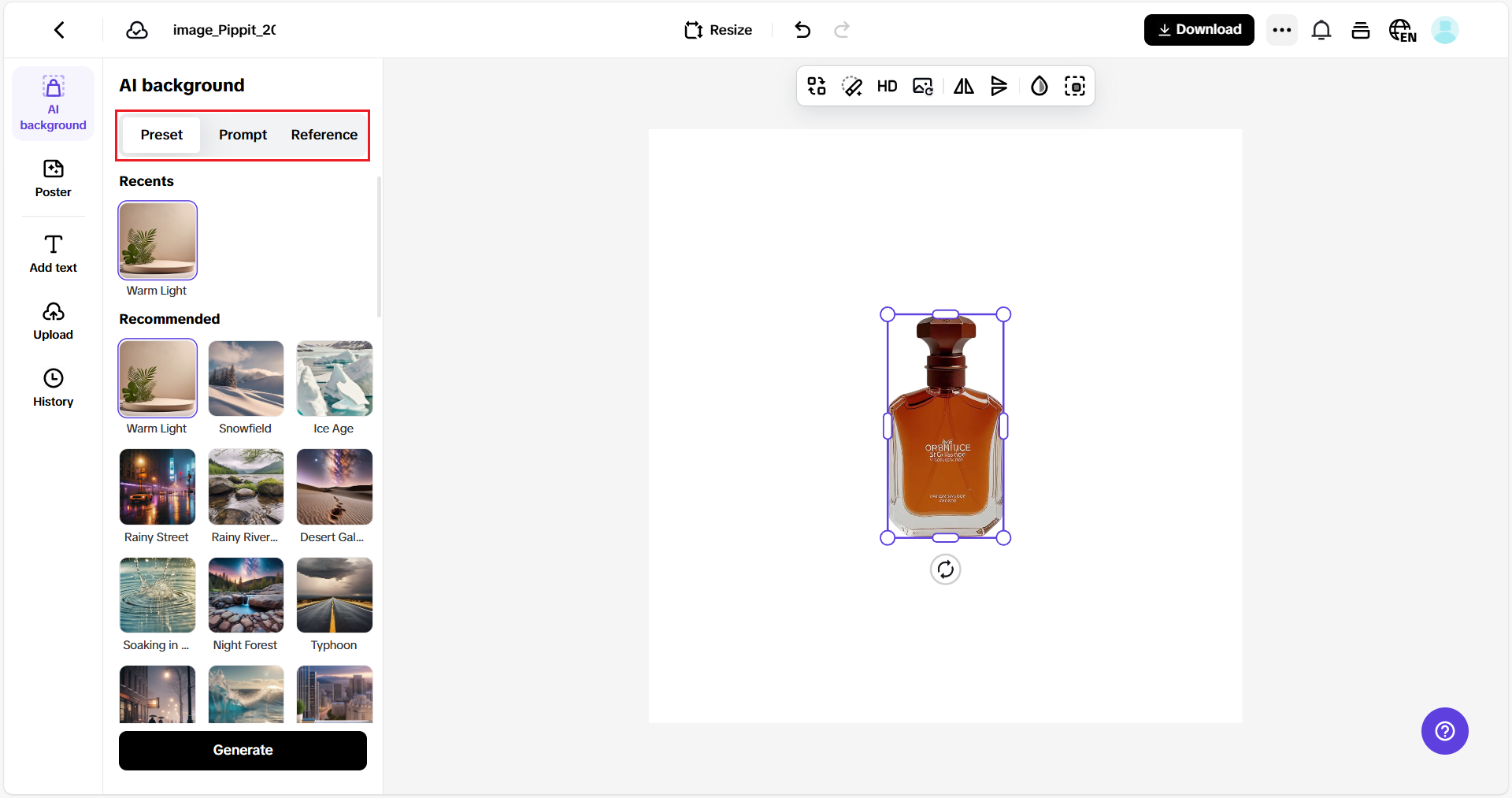Screen dimensions: 1512x798
Task: Click the Generate button
Action: tap(243, 750)
